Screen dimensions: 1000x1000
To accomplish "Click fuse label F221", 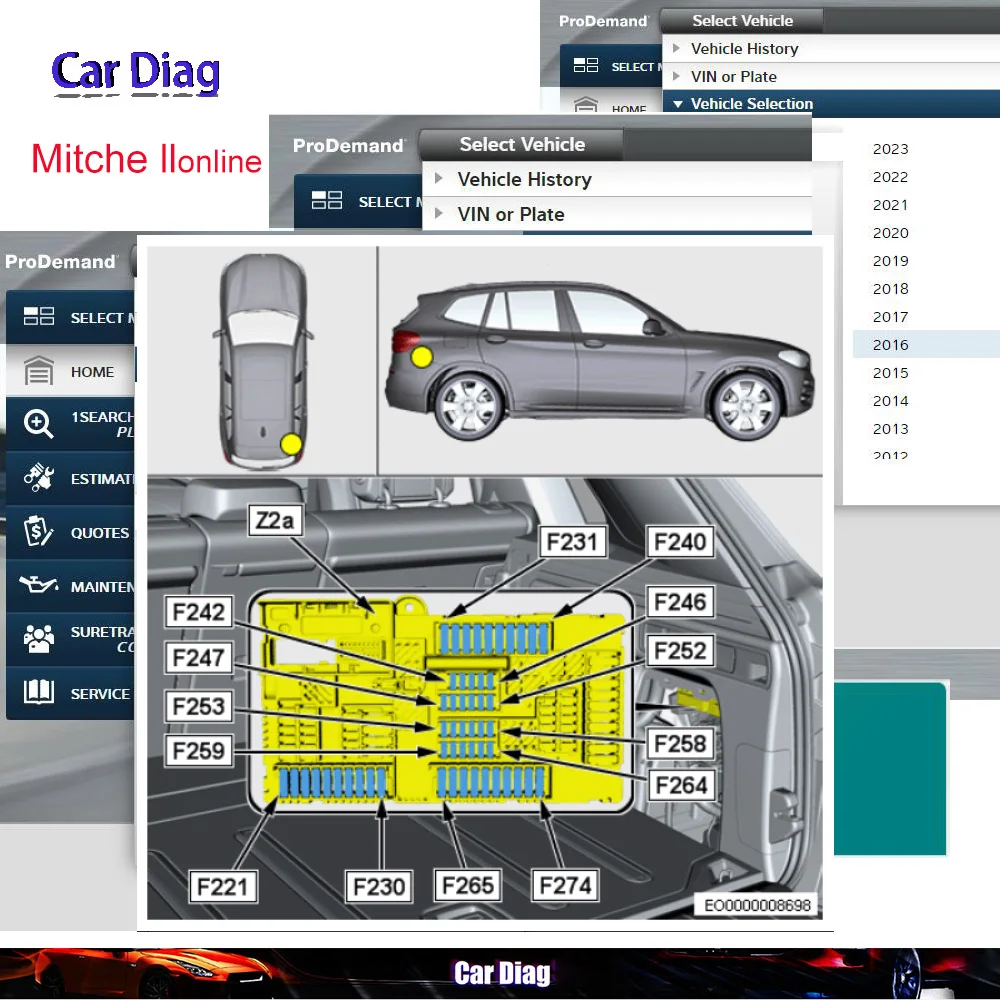I will click(x=223, y=886).
